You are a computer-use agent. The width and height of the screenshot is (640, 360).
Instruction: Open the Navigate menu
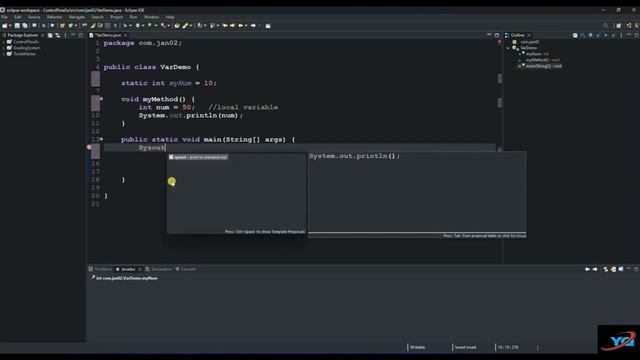(76, 17)
